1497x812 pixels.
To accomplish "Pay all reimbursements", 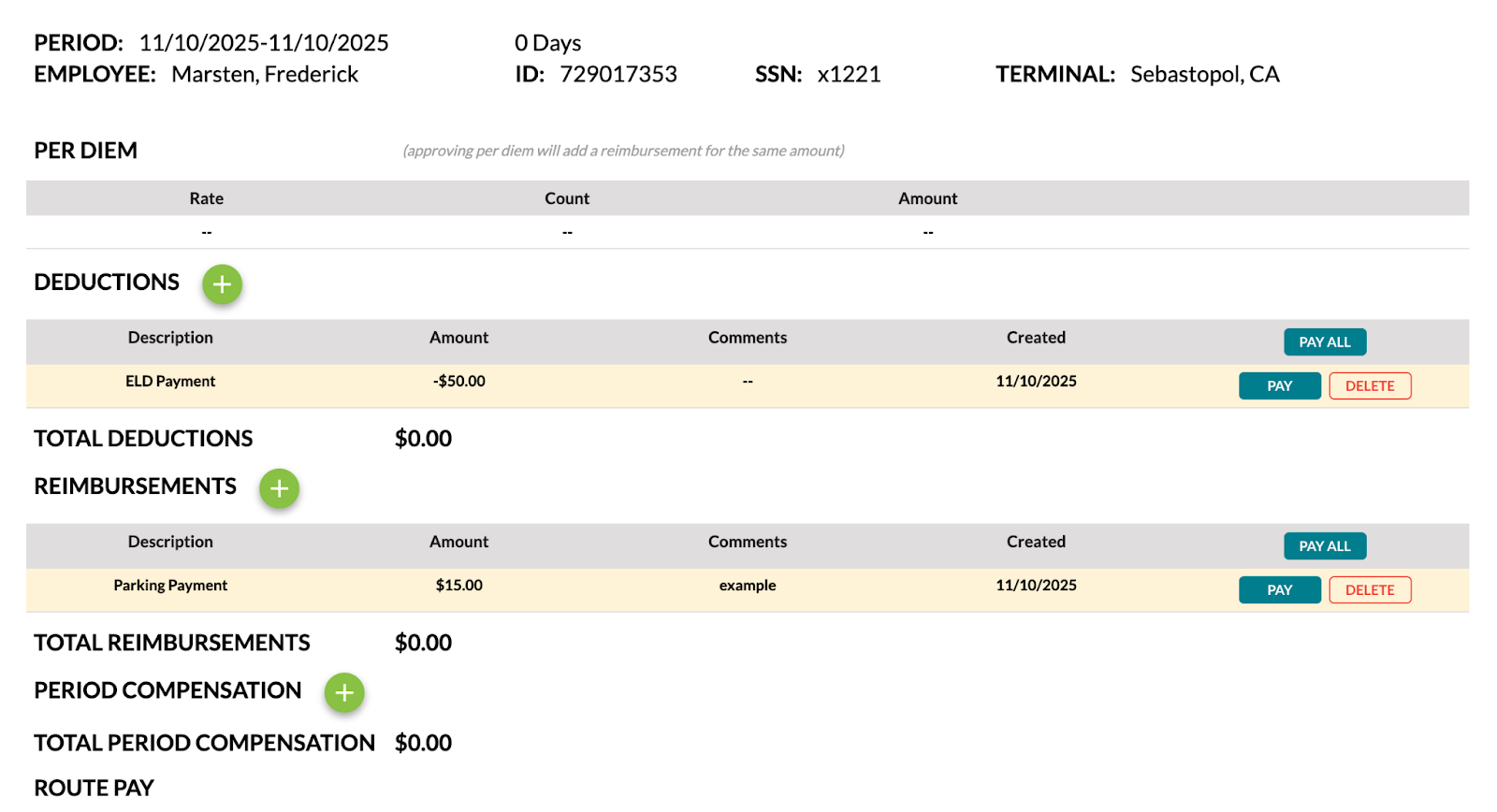I will [x=1325, y=546].
